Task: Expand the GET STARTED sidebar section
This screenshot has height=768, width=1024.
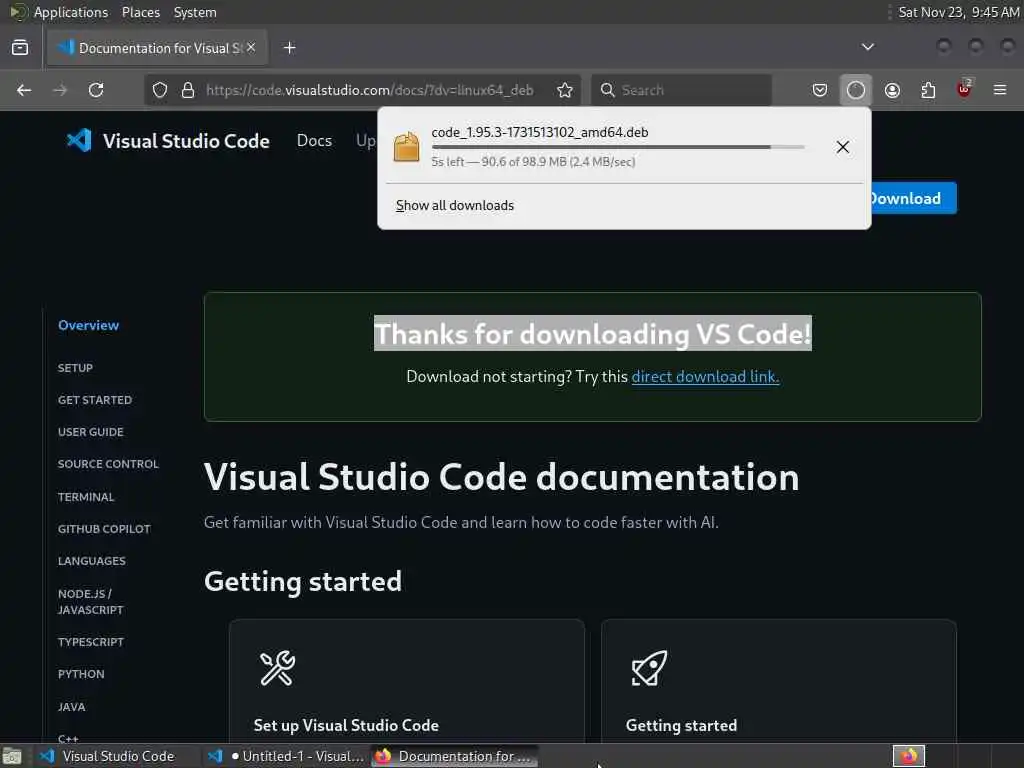Action: (95, 400)
